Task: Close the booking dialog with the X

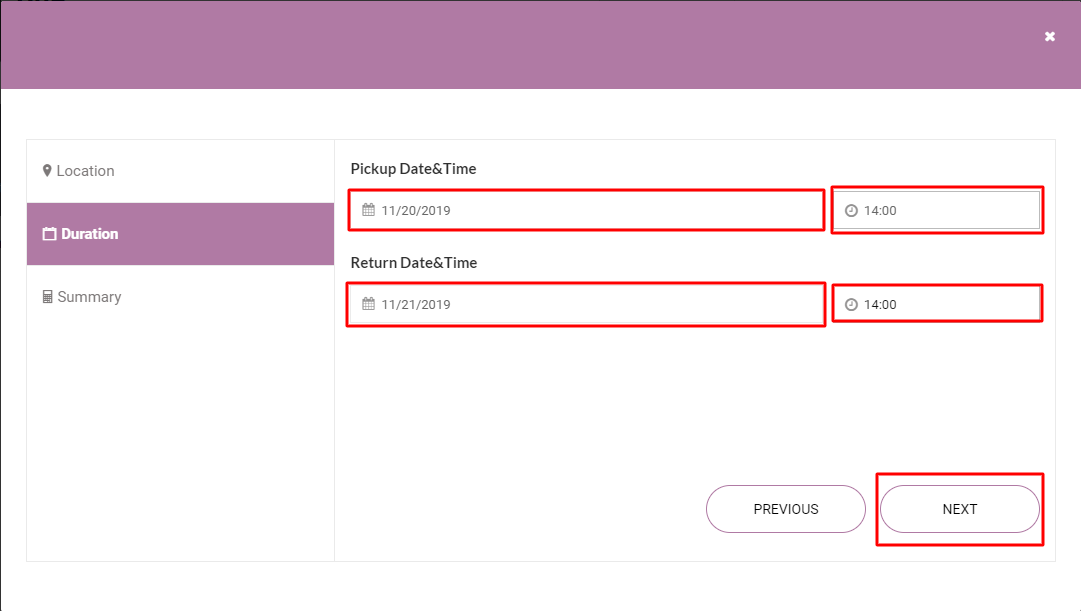Action: click(1050, 36)
